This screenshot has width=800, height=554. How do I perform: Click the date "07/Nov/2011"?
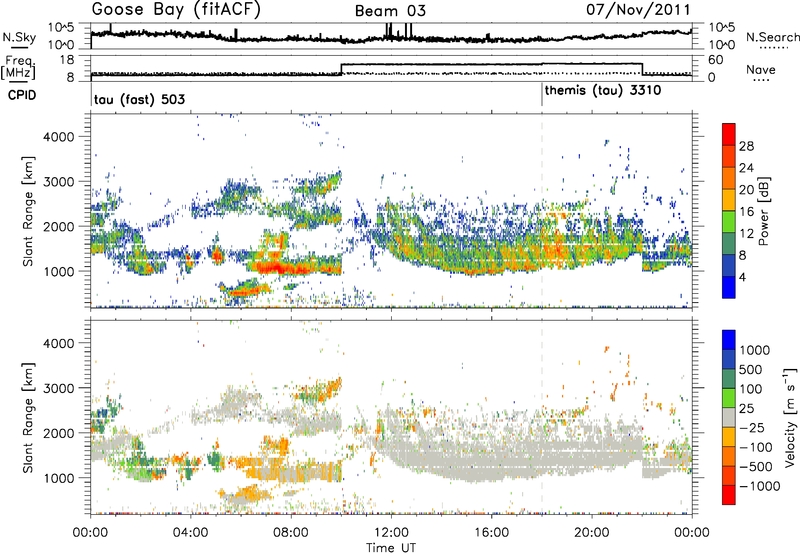point(638,10)
